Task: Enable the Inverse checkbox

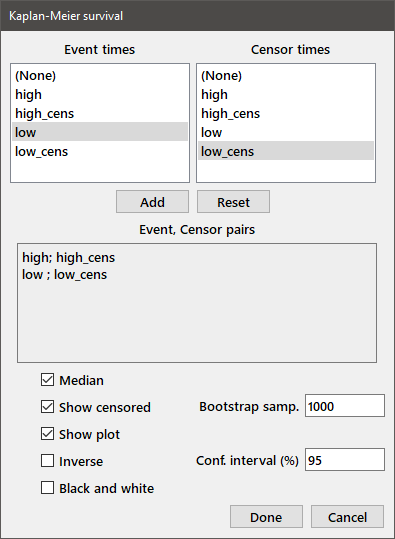Action: click(x=47, y=461)
